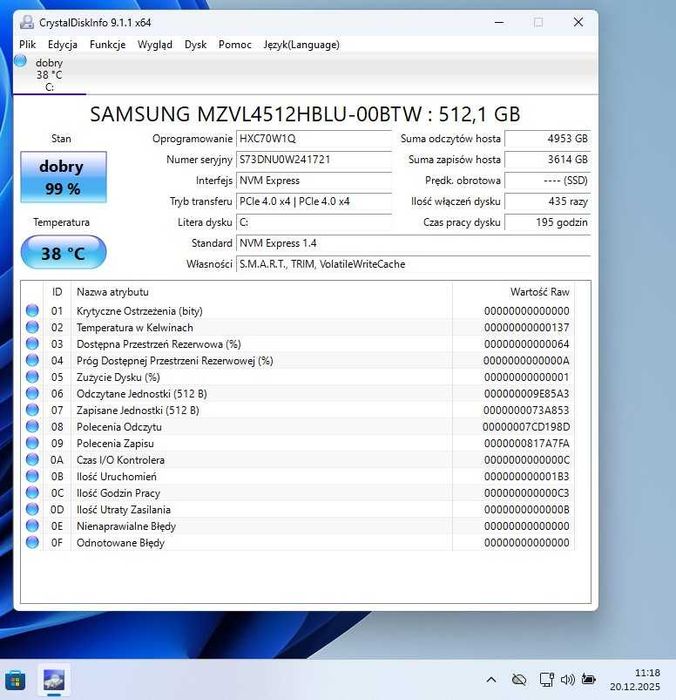Click the battery tray icon
Image resolution: width=676 pixels, height=700 pixels.
point(588,679)
